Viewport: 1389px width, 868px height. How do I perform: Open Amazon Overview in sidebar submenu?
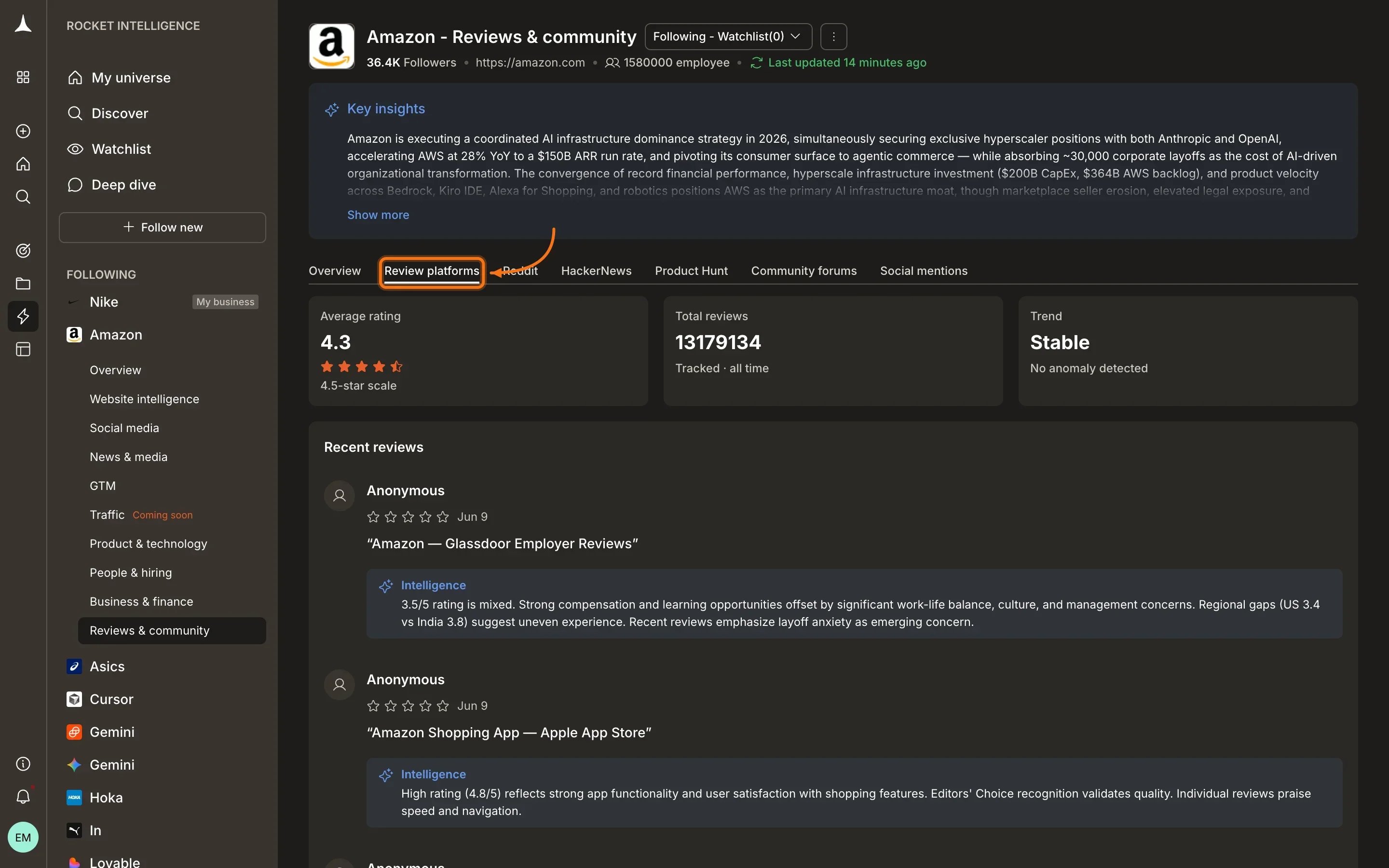click(115, 370)
